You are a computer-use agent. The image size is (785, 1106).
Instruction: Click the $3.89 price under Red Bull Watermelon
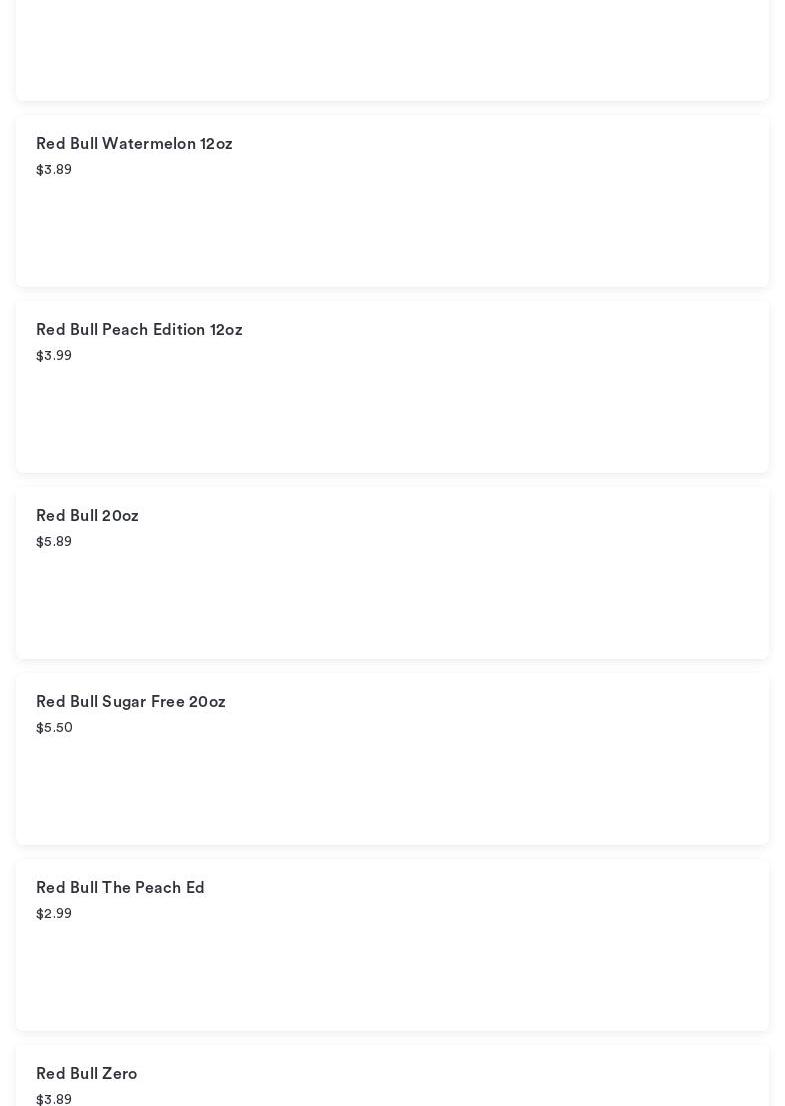pos(54,170)
